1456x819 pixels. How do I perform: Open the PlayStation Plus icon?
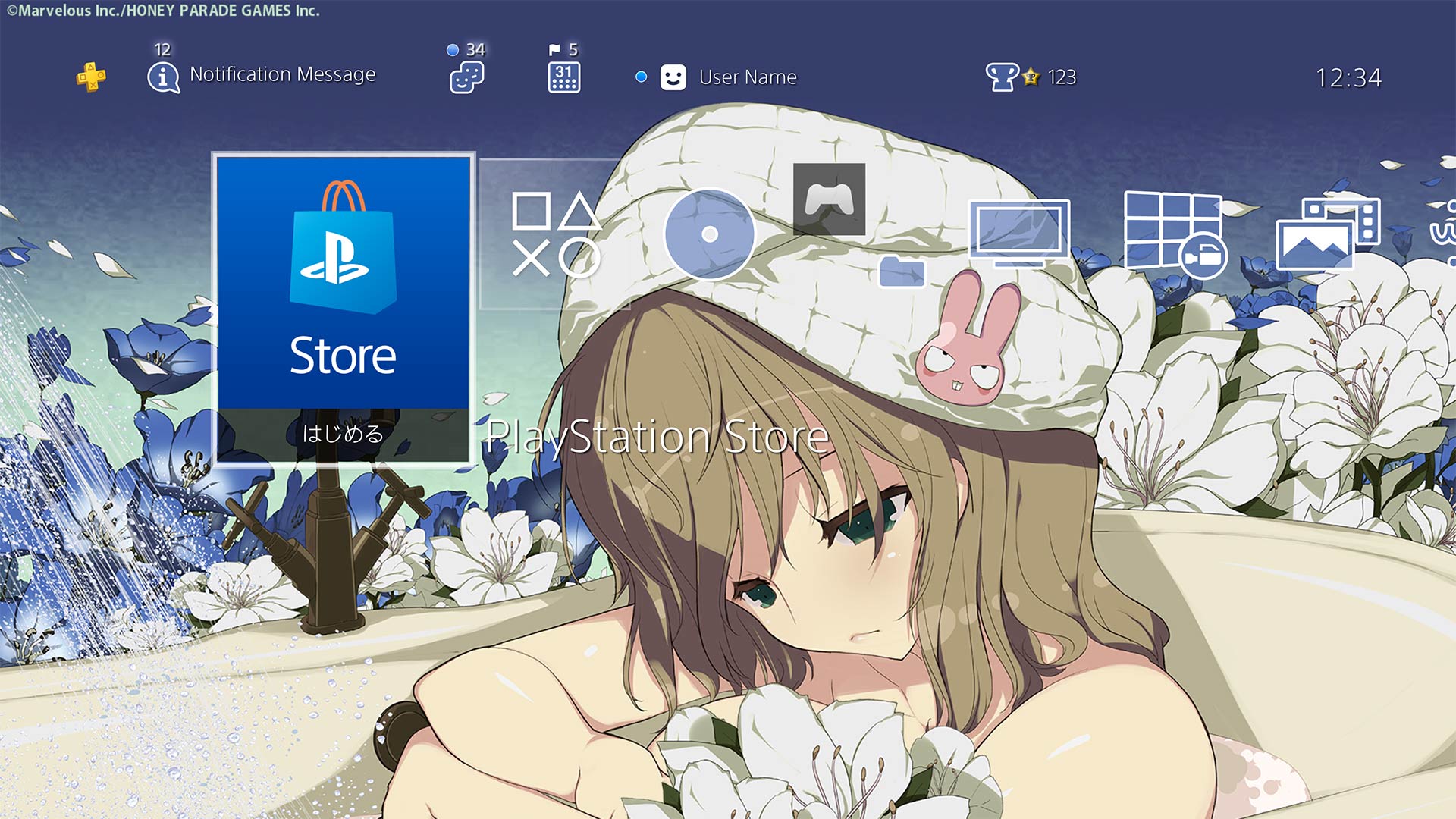91,77
